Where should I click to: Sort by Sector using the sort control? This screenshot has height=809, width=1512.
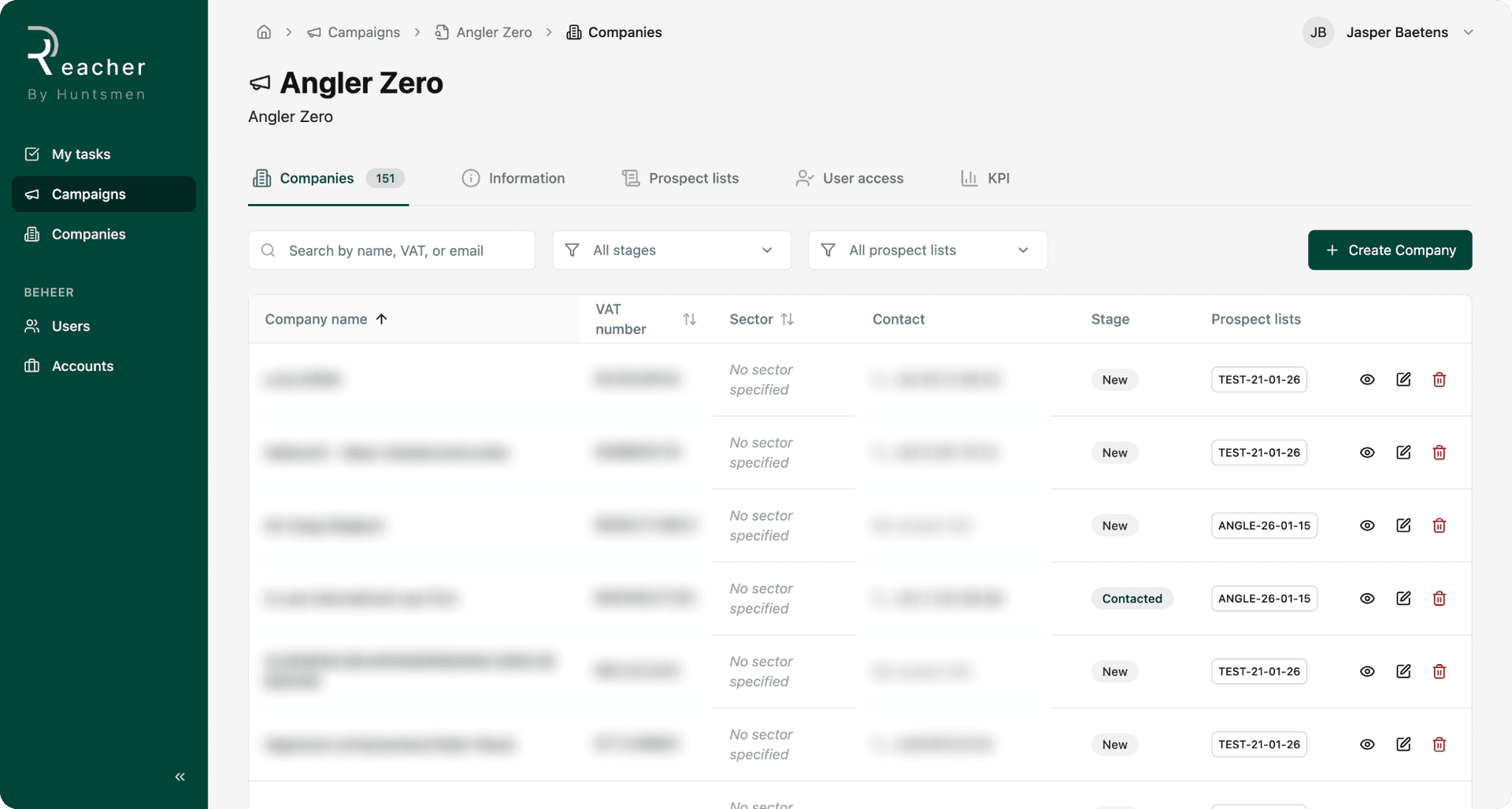tap(788, 319)
